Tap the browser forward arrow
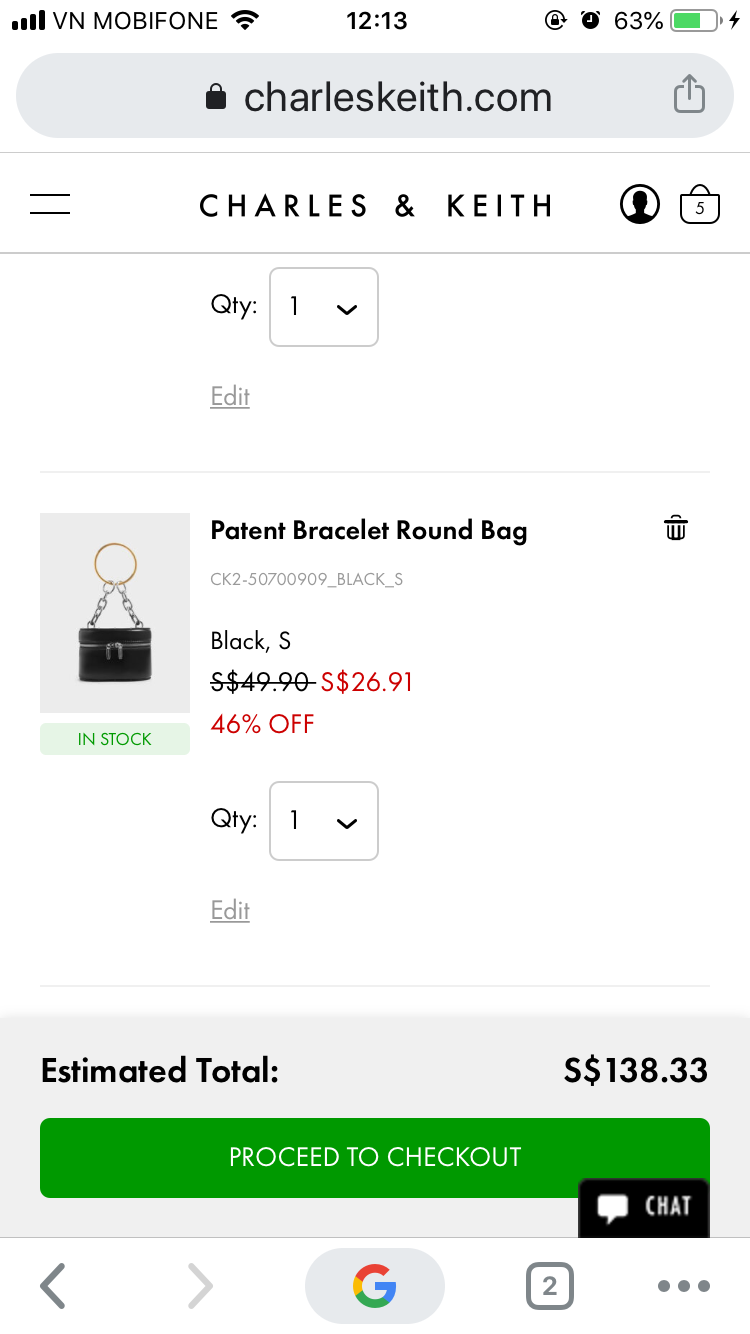Viewport: 750px width, 1334px height. point(200,1286)
